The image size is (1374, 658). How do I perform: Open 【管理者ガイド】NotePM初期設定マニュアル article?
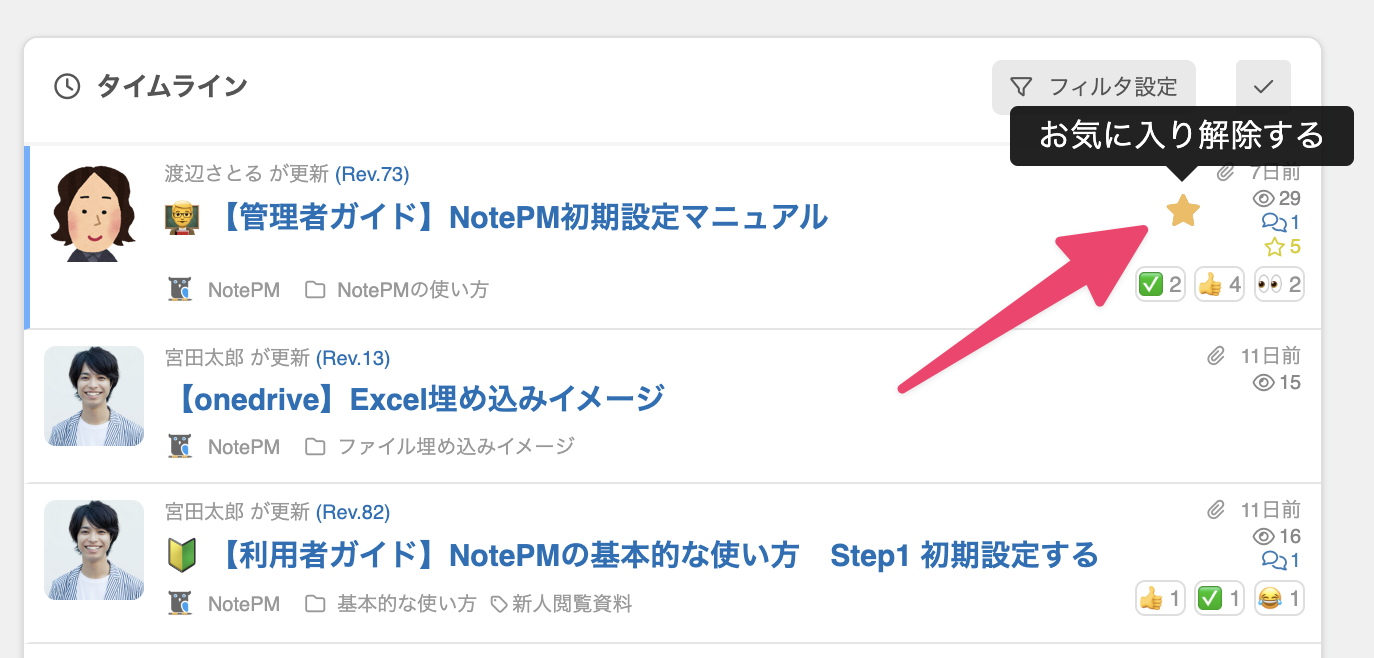520,217
